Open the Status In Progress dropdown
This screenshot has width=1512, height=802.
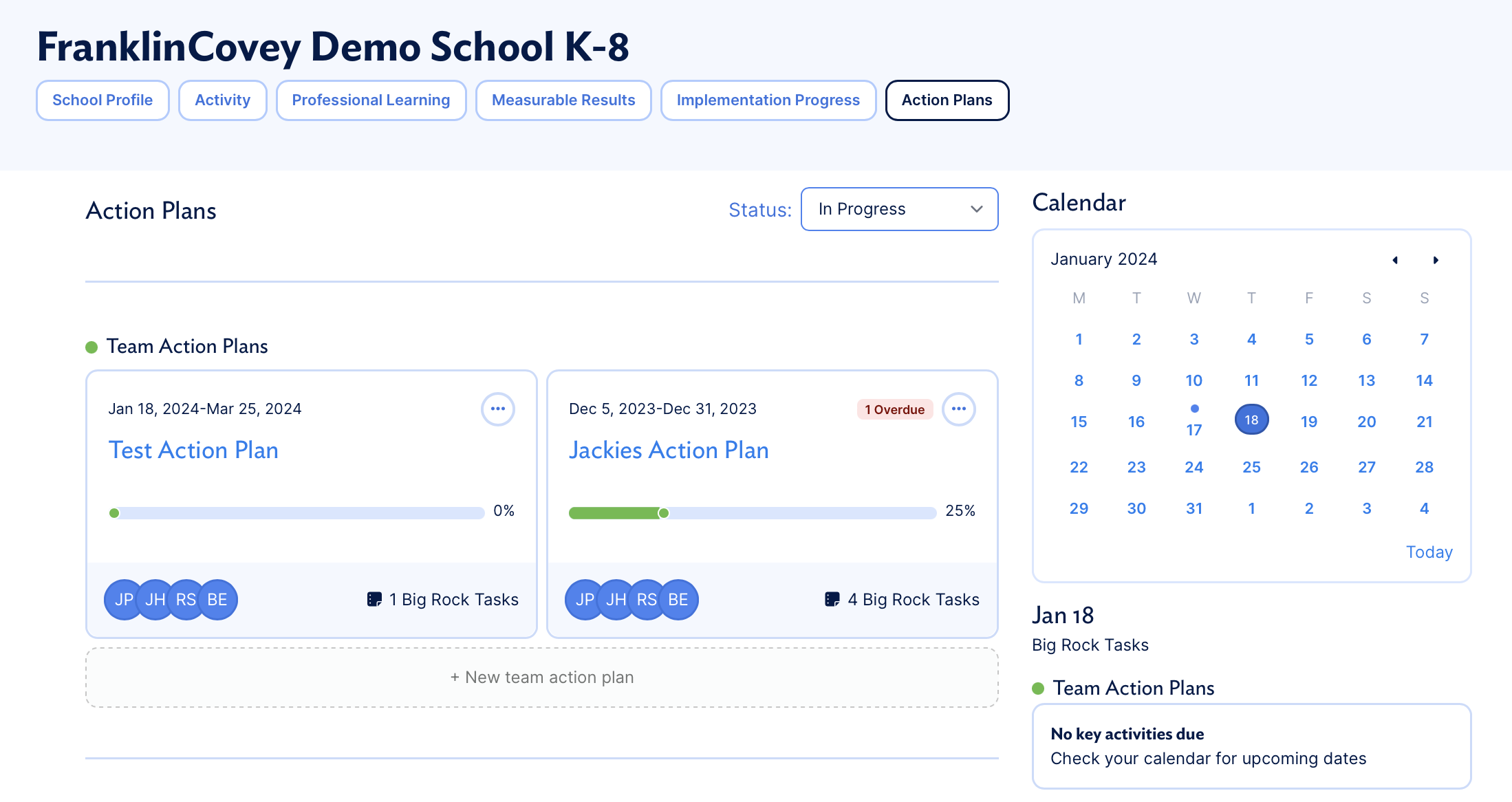point(899,209)
